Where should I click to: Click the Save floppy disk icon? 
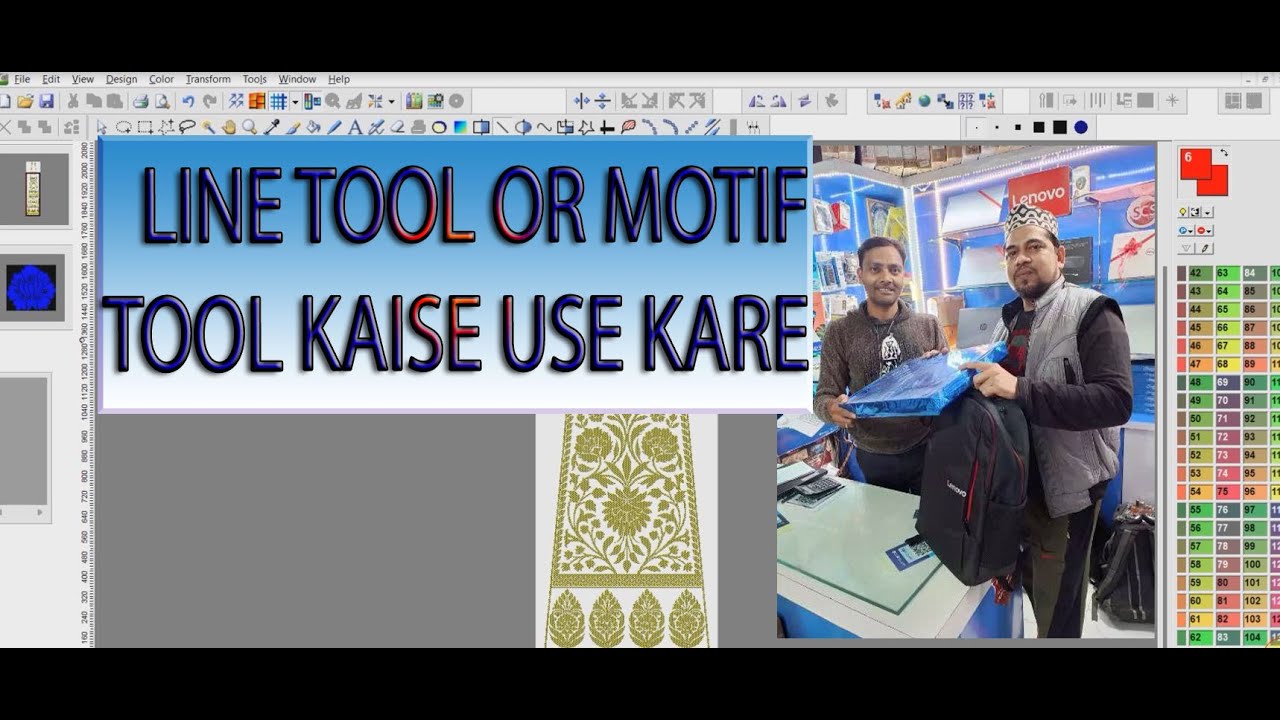46,101
